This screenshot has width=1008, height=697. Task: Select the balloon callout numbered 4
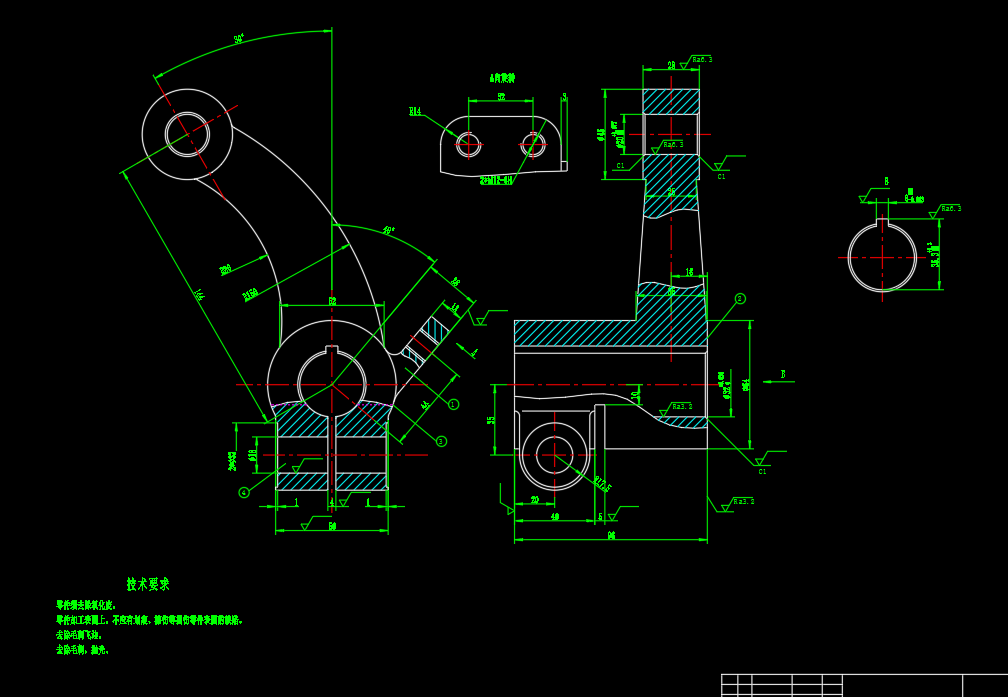tap(244, 492)
